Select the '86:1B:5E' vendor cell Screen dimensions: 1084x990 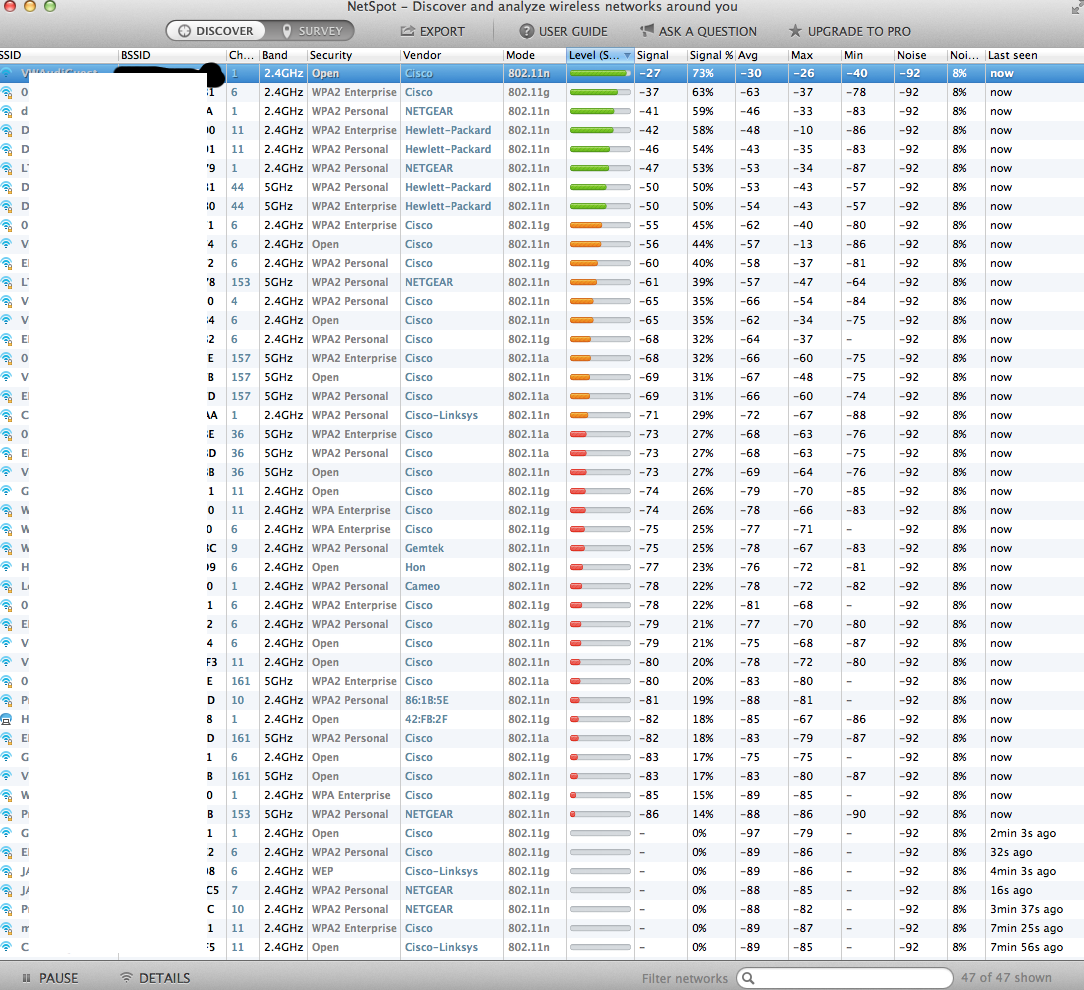coord(427,700)
